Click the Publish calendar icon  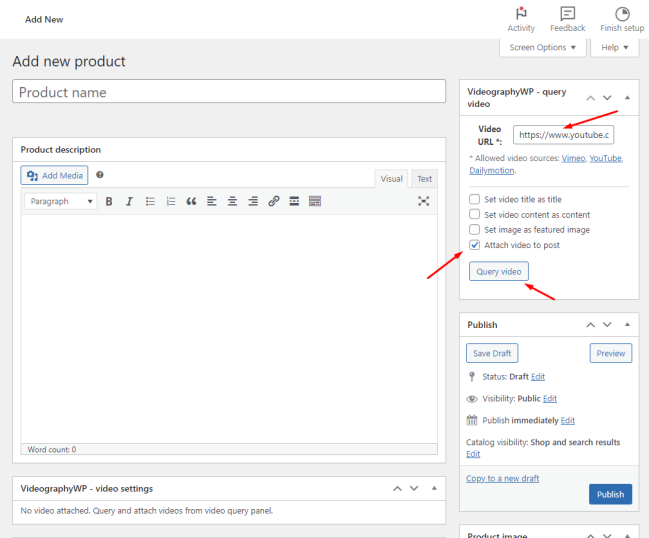point(471,420)
